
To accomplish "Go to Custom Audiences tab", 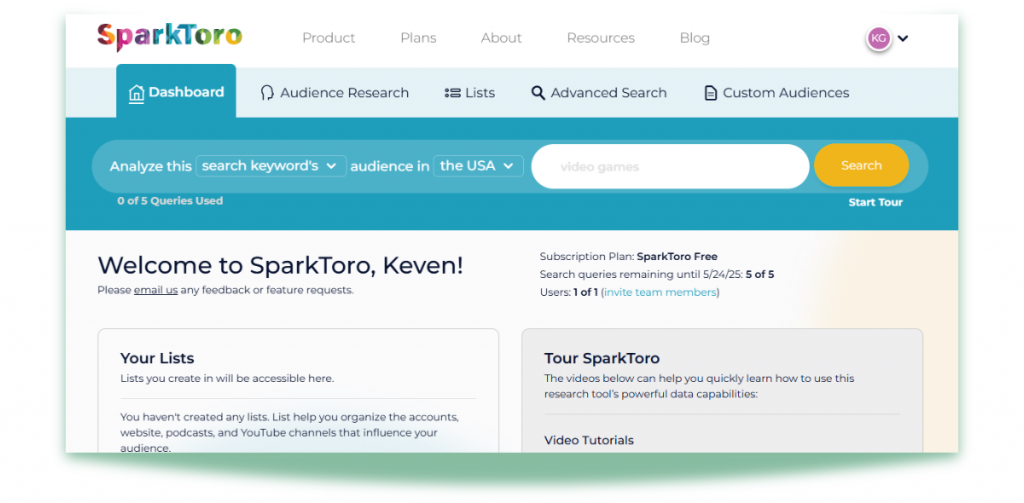I will [776, 93].
